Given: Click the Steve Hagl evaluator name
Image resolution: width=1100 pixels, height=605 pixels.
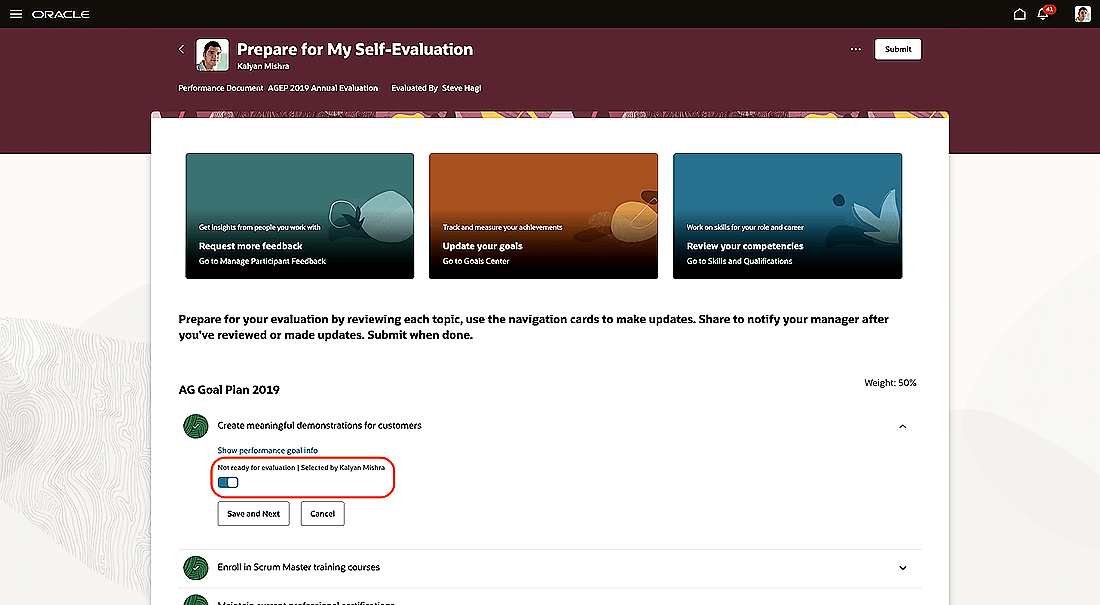Looking at the screenshot, I should (462, 88).
